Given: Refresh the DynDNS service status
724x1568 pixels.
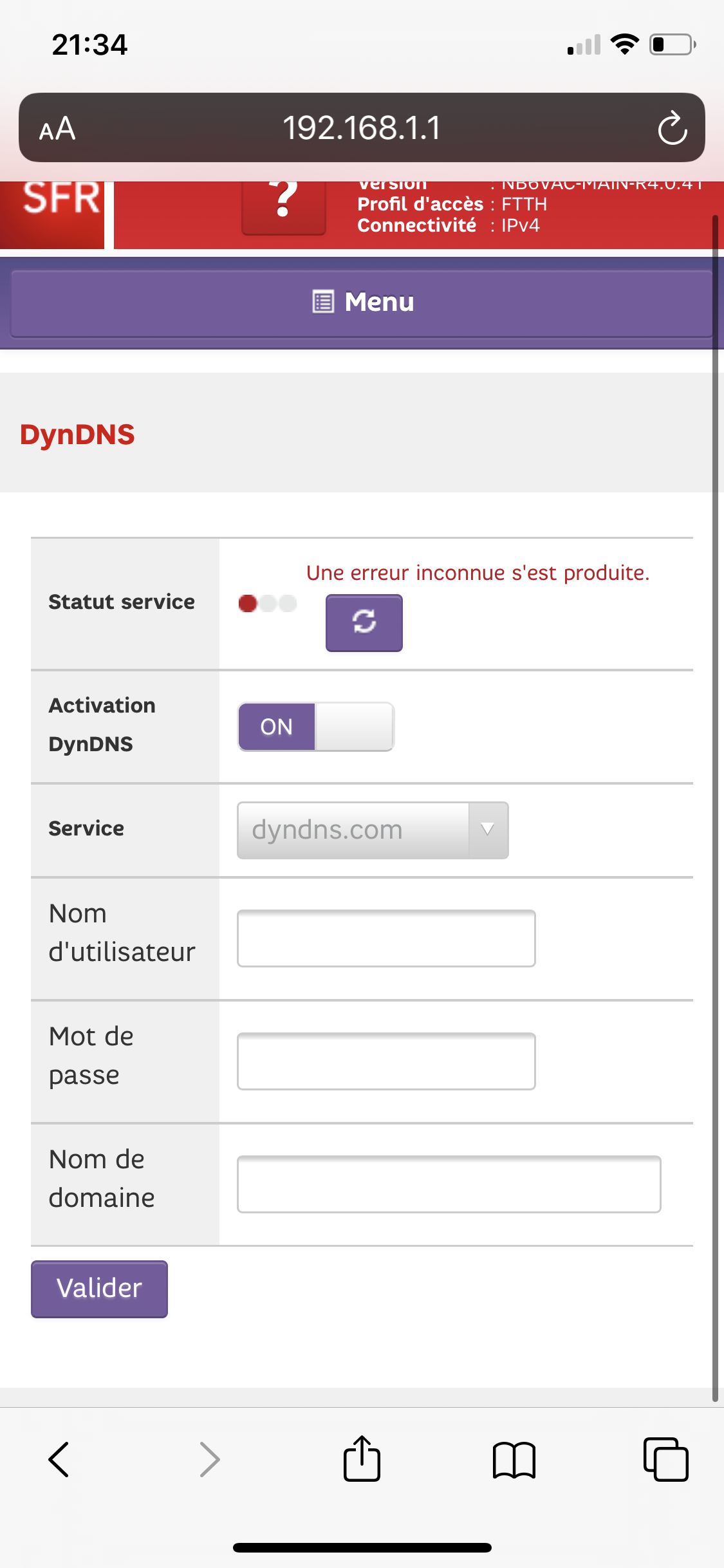Looking at the screenshot, I should pos(364,622).
